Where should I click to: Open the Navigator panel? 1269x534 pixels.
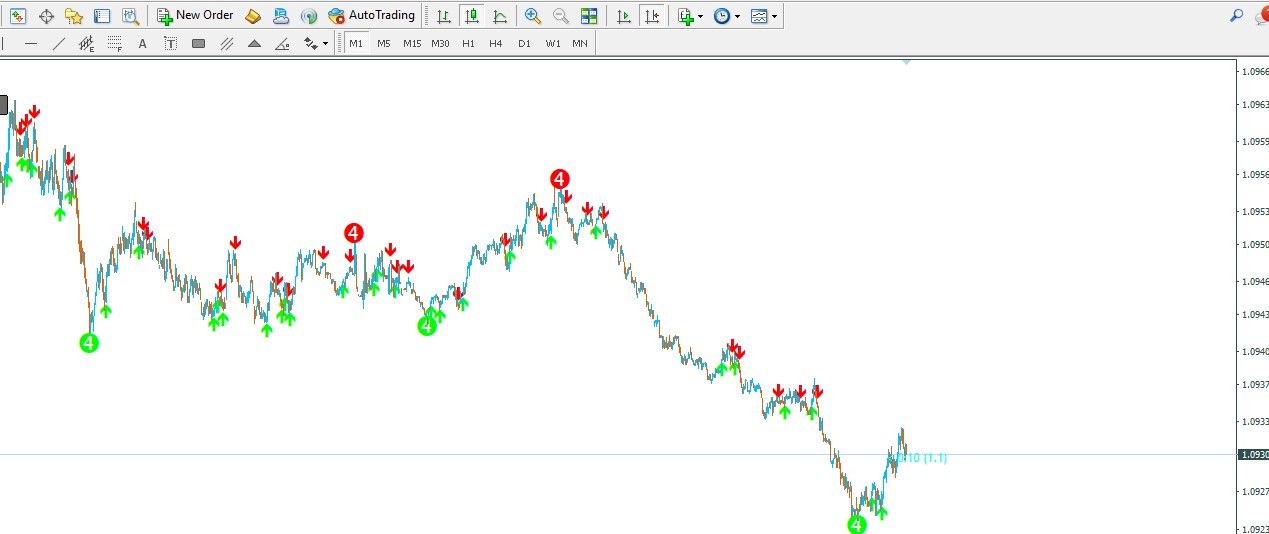click(74, 16)
